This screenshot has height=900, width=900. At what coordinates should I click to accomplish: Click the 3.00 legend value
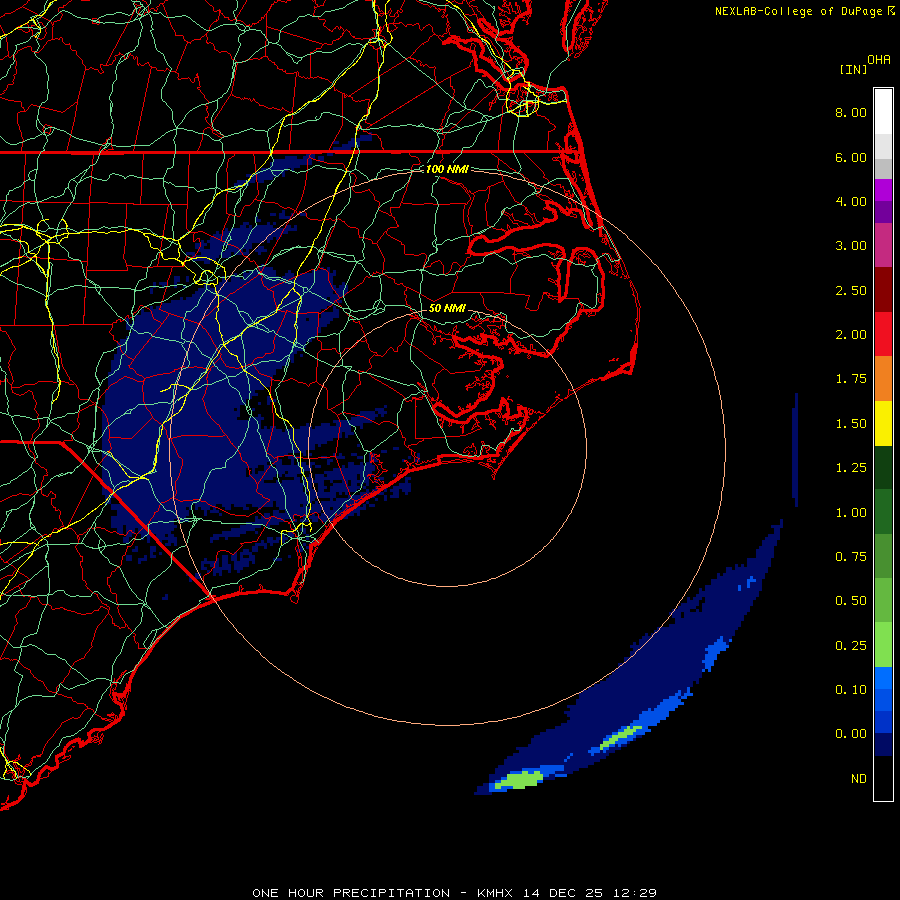click(x=851, y=246)
